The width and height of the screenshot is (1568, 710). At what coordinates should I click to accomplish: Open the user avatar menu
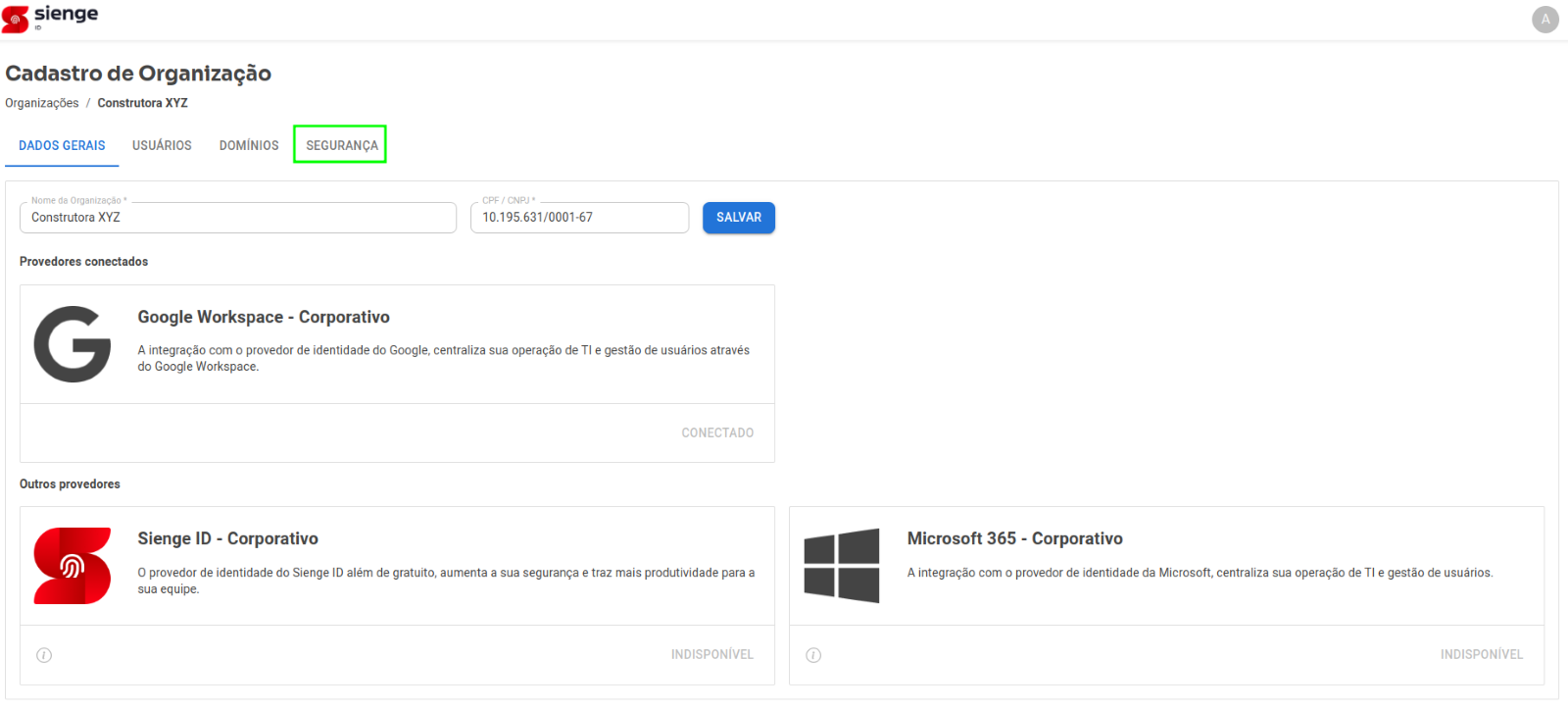pos(1545,19)
